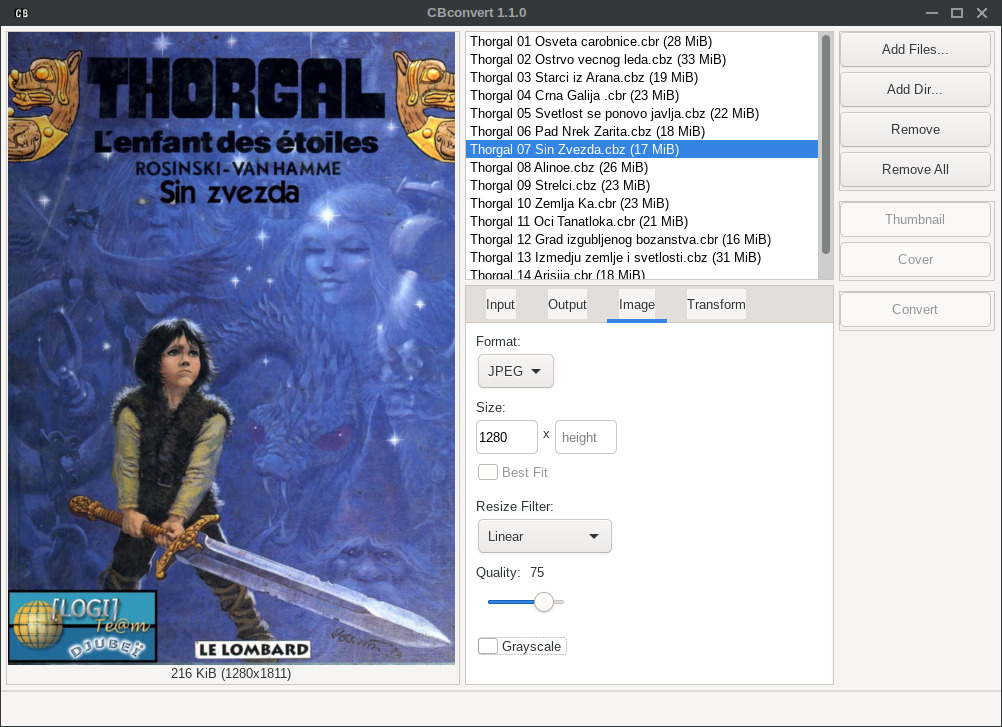1002x727 pixels.
Task: Click the file list vertical scrollbar
Action: click(825, 145)
